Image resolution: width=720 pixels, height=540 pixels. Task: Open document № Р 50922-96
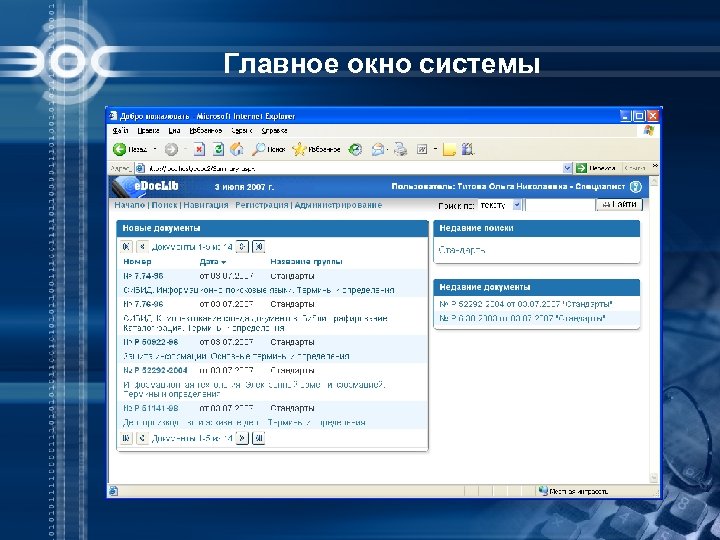pos(151,342)
